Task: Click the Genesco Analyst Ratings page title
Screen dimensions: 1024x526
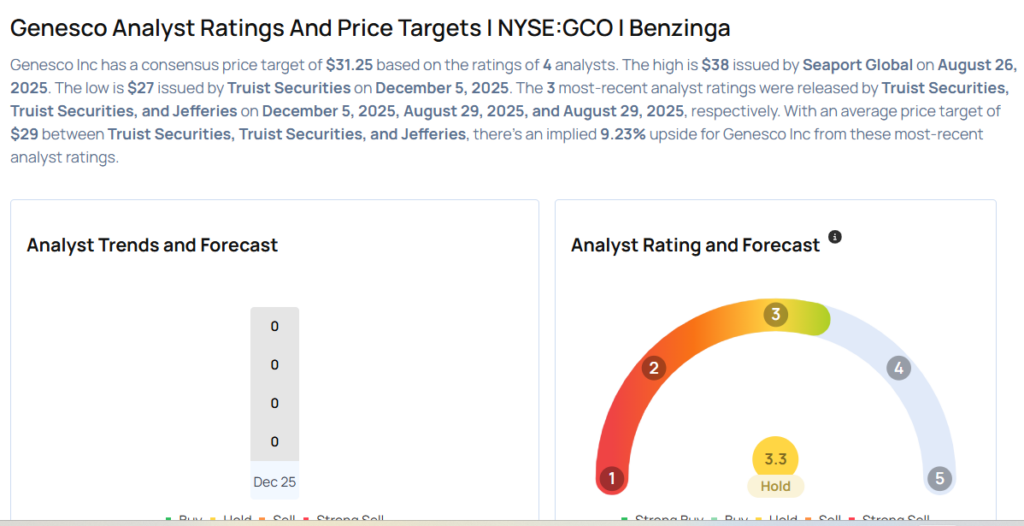Action: point(370,26)
